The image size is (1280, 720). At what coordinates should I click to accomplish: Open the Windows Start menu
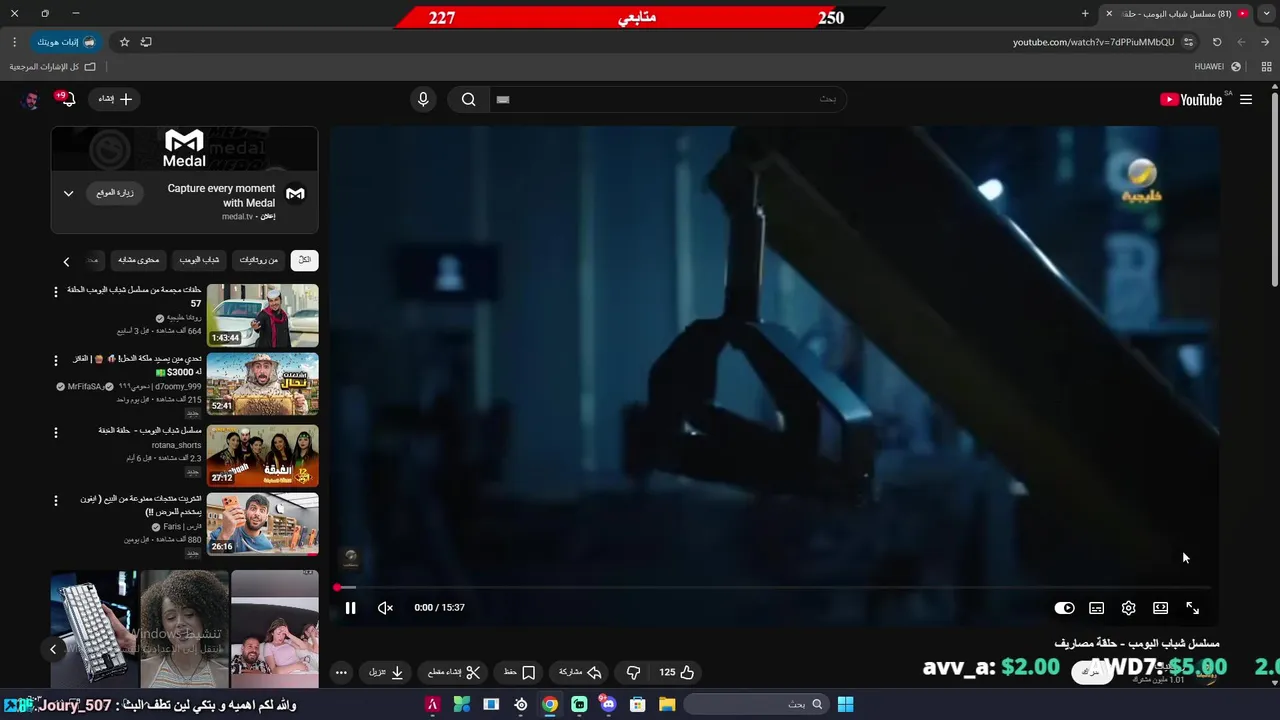[x=845, y=704]
